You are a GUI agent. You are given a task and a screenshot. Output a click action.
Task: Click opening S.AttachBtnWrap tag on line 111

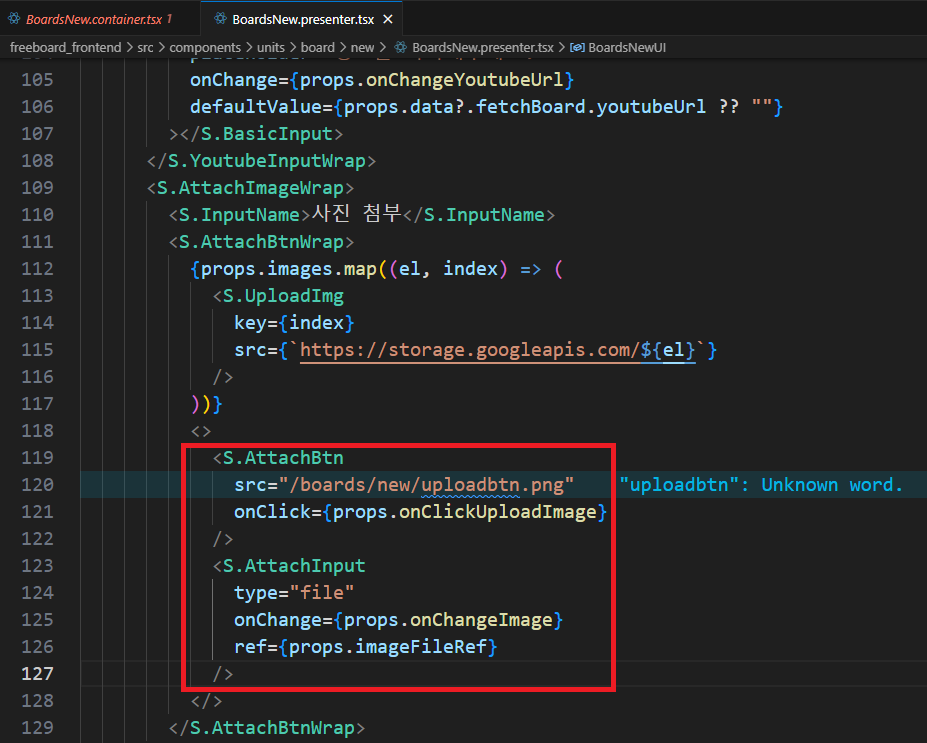tap(261, 242)
